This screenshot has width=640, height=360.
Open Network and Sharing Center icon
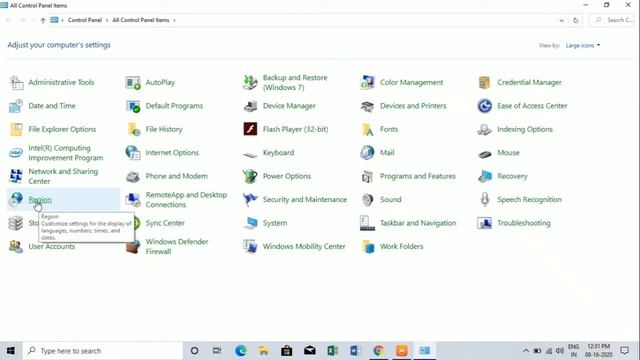click(16, 176)
